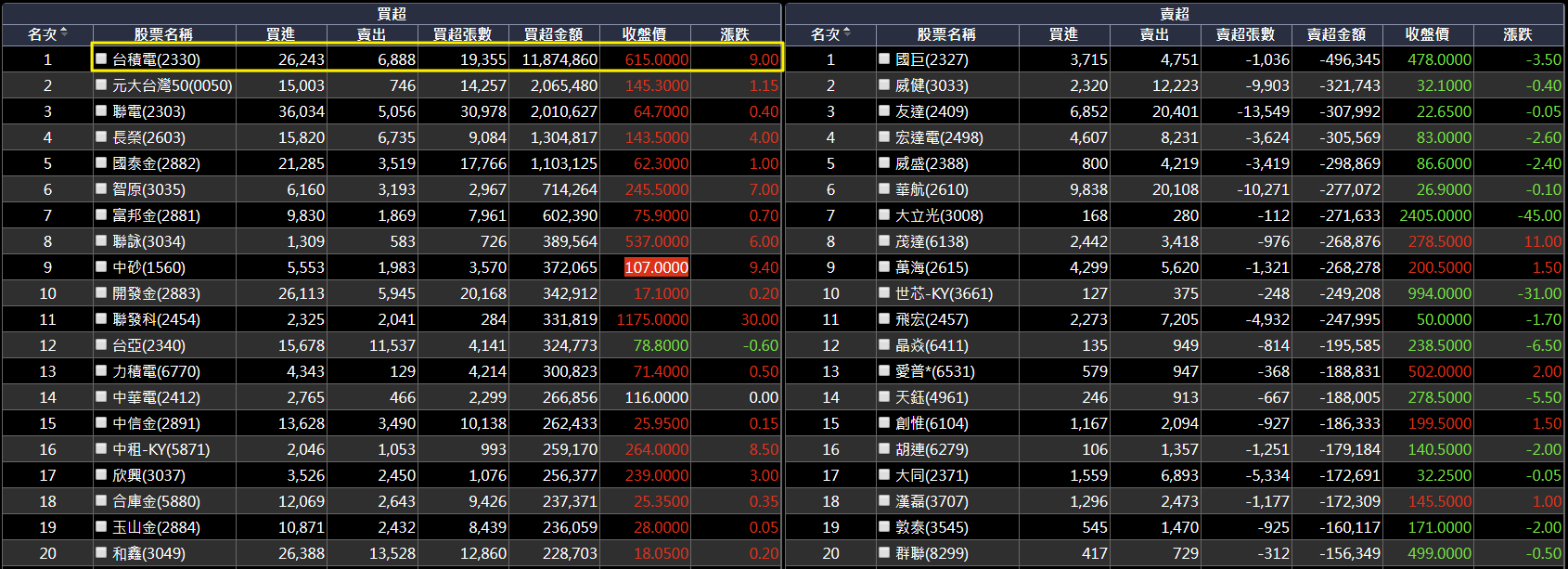The width and height of the screenshot is (1568, 569).
Task: Click the 賣超金額 column header
Action: click(1336, 34)
